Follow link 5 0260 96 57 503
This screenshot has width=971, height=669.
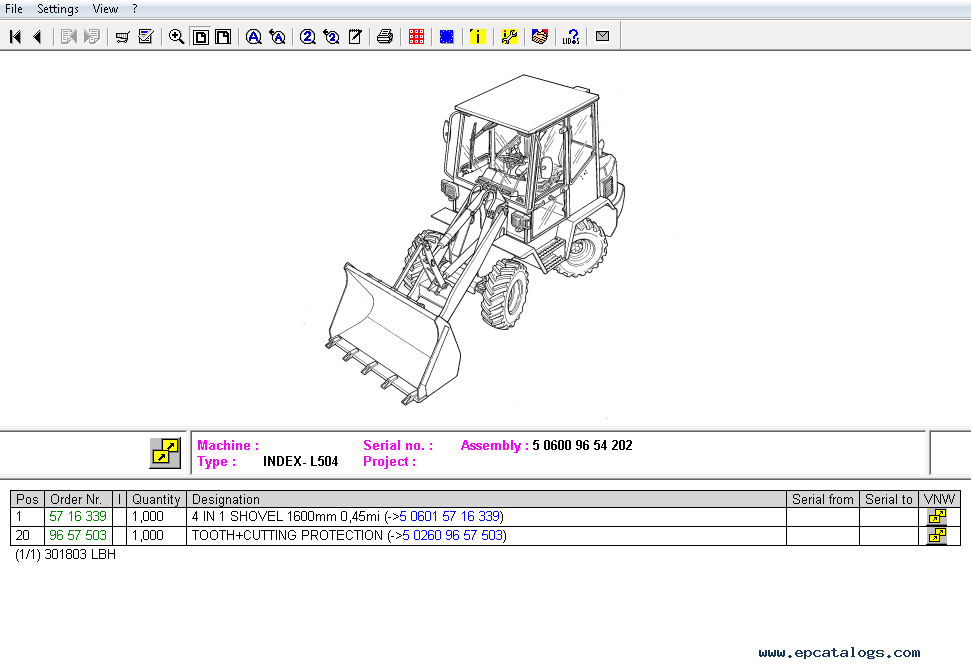[453, 535]
